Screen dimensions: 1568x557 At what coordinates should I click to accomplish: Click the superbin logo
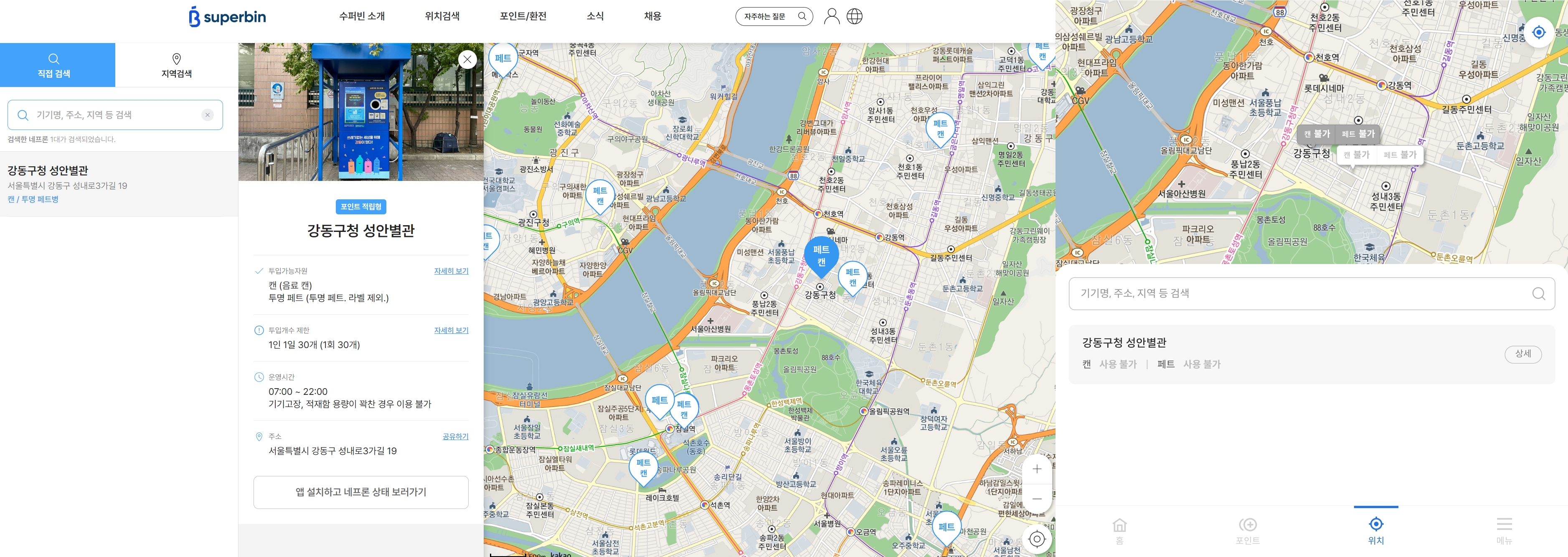pyautogui.click(x=227, y=16)
